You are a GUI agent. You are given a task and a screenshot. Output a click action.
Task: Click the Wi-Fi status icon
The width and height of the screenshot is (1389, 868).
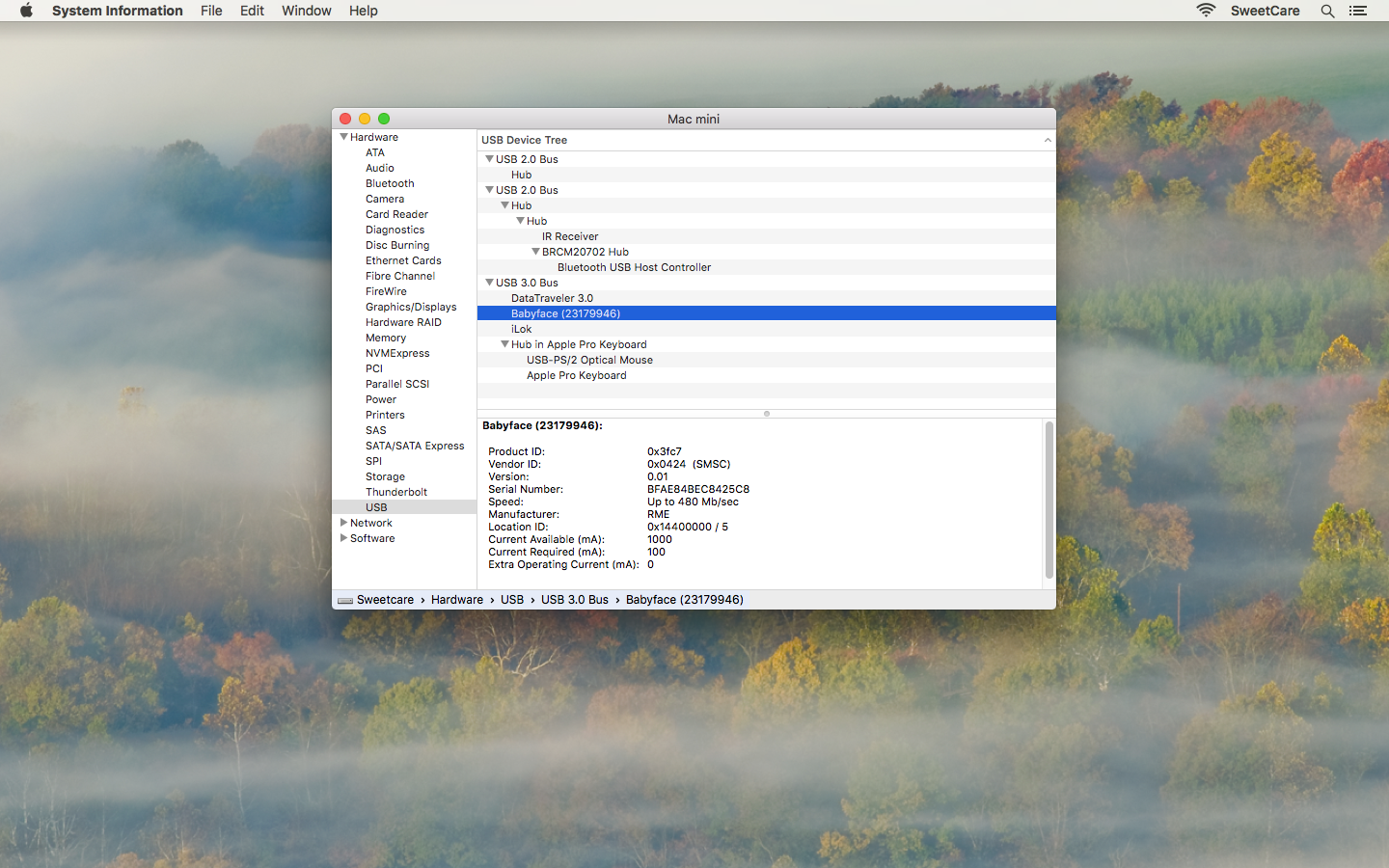(x=1206, y=11)
